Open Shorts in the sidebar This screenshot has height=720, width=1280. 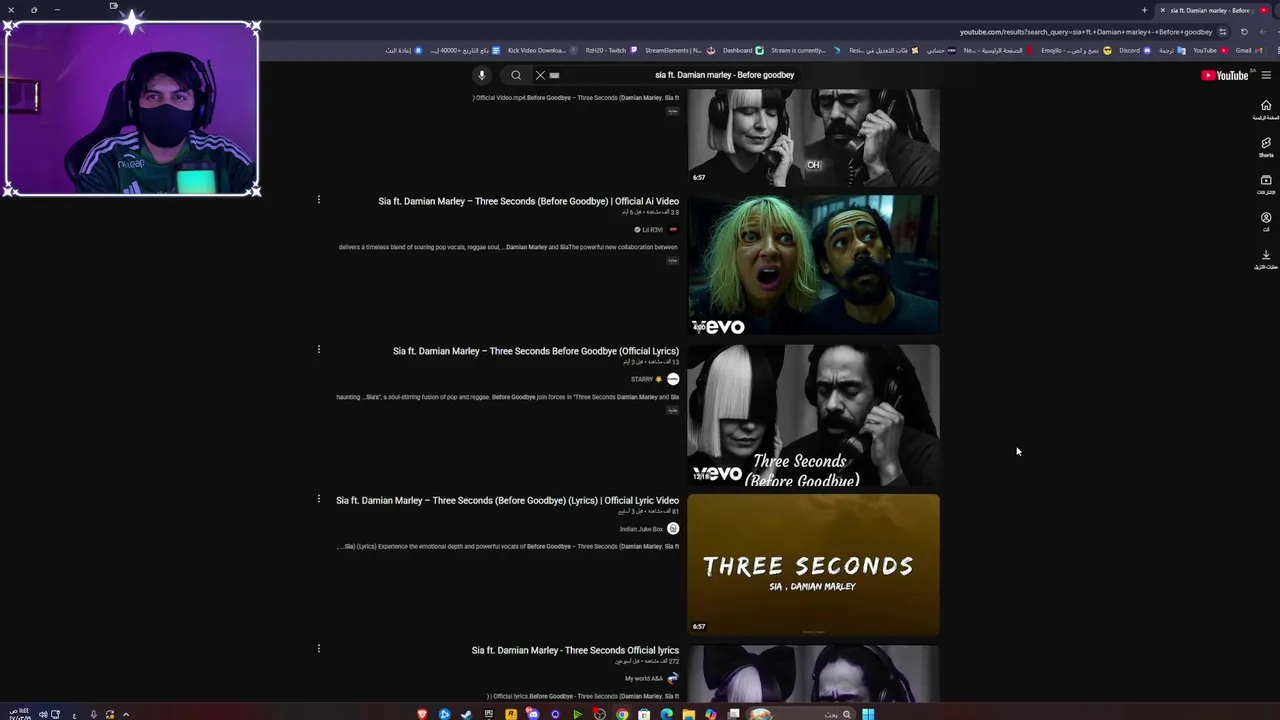[x=1266, y=147]
